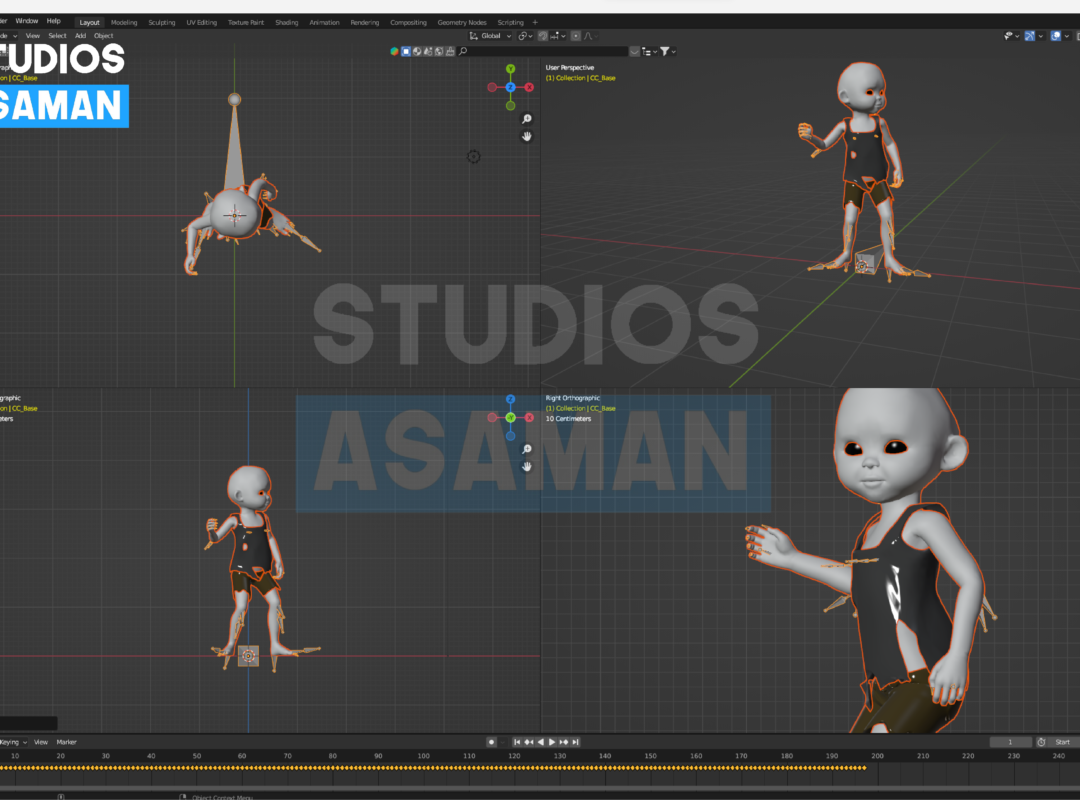Click the zoom magnifier in bottom-left viewport
1080x800 pixels.
[x=527, y=449]
